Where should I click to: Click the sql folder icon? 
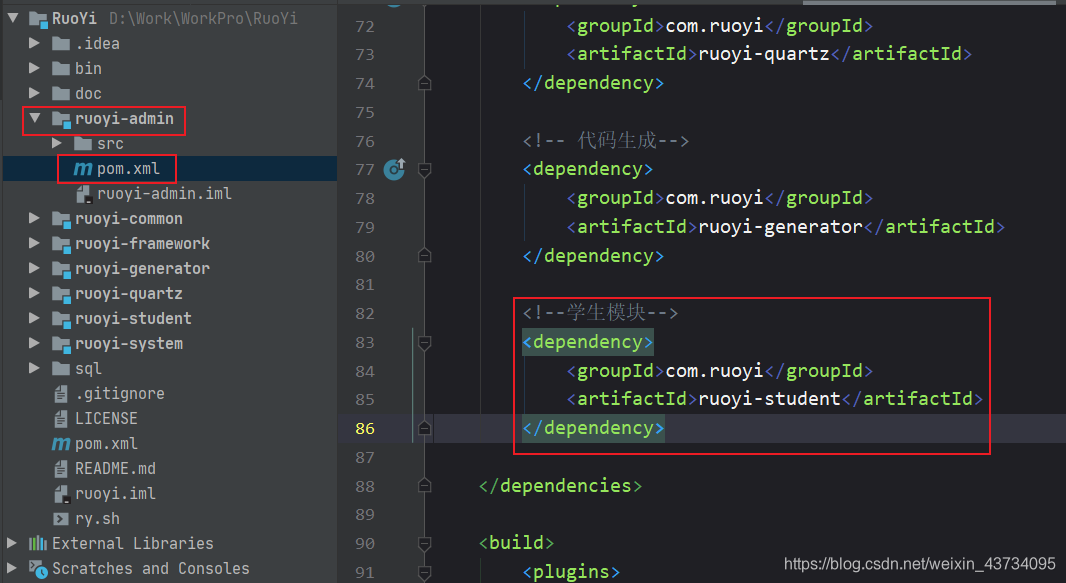61,369
